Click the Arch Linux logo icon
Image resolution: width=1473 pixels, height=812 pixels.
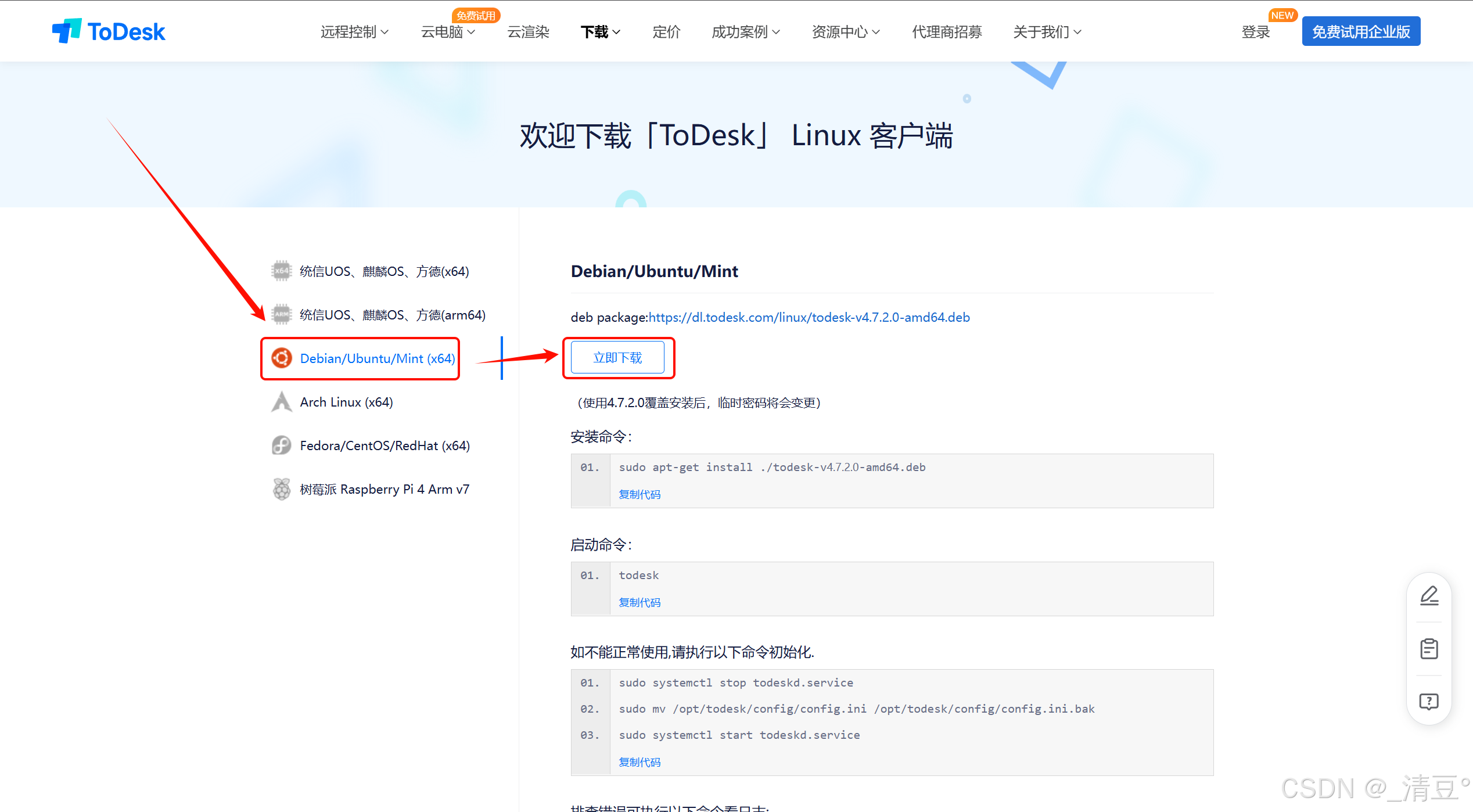coord(282,402)
